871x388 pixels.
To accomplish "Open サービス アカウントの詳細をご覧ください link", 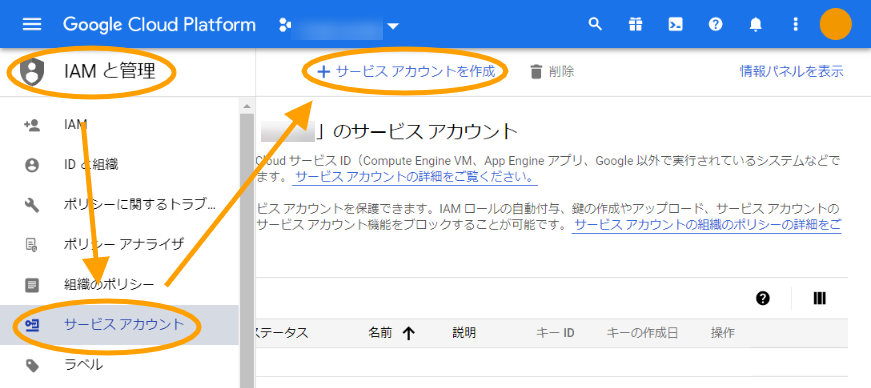I will click(x=415, y=177).
